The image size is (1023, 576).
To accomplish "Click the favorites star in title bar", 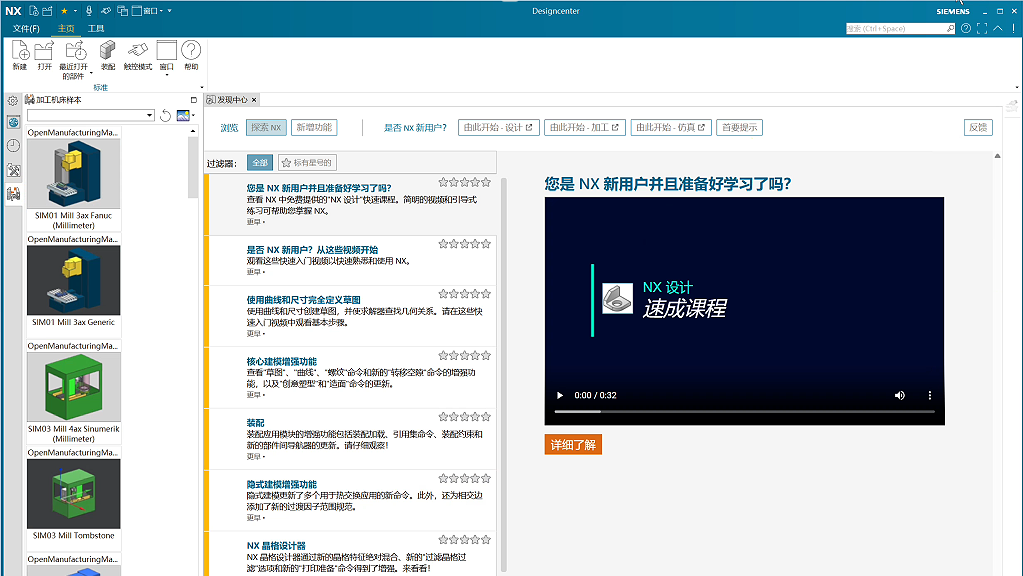I will pos(64,11).
